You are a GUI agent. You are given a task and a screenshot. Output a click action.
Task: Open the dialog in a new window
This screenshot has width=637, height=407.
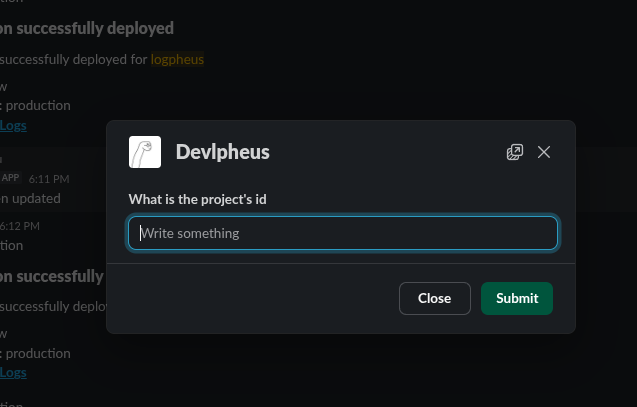pos(515,152)
